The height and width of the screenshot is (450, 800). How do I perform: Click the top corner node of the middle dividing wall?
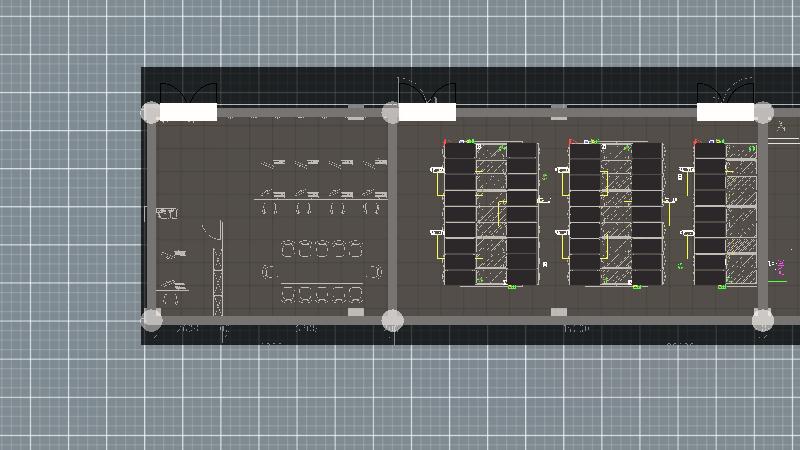point(393,112)
